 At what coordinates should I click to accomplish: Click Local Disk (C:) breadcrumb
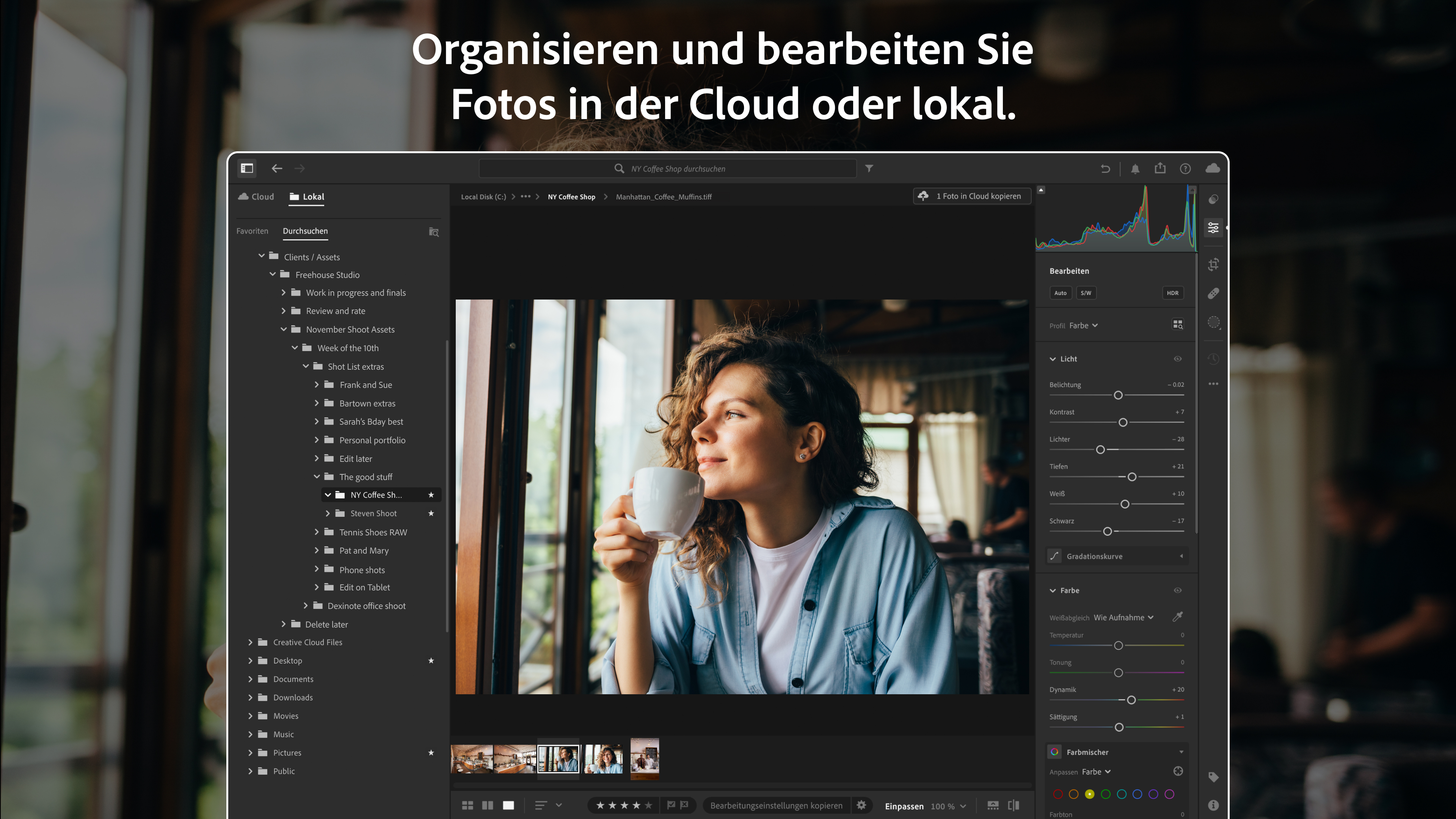click(x=483, y=197)
